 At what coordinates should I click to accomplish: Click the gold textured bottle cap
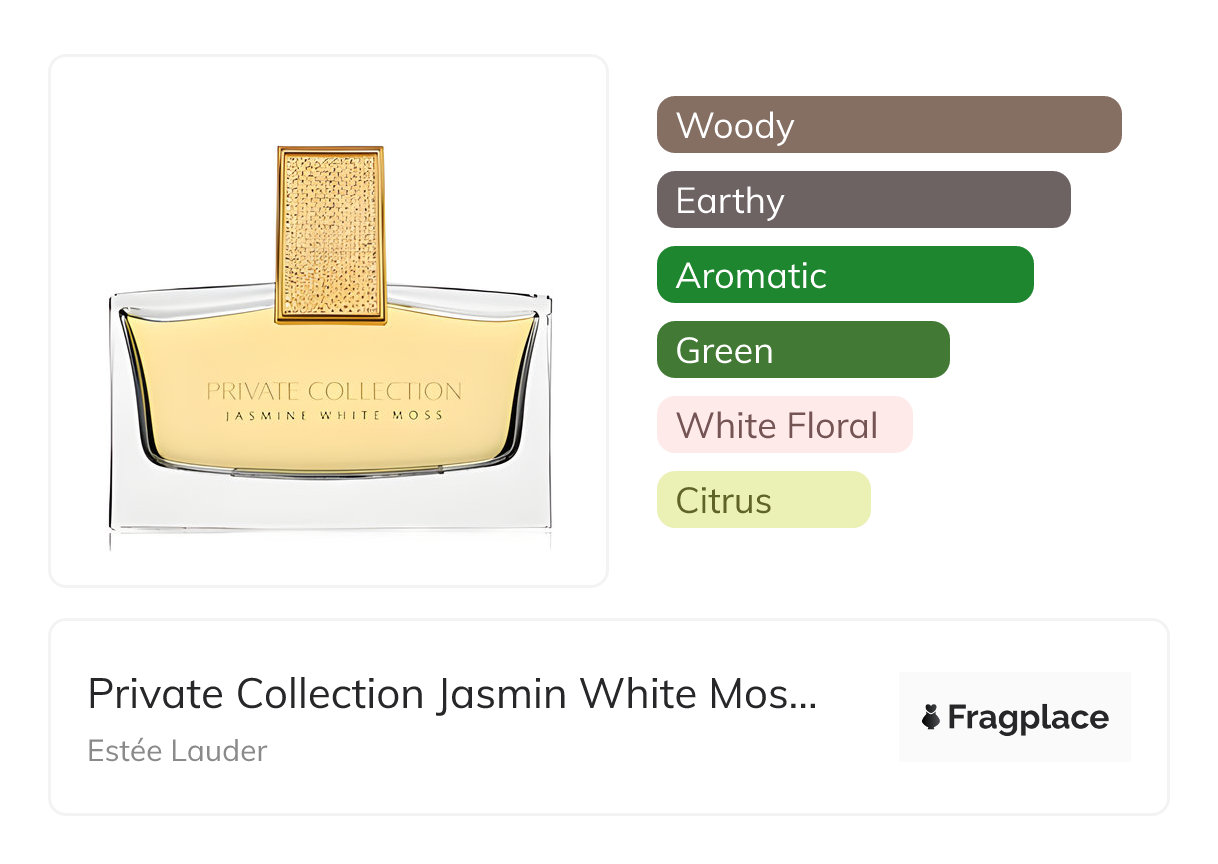click(x=331, y=235)
